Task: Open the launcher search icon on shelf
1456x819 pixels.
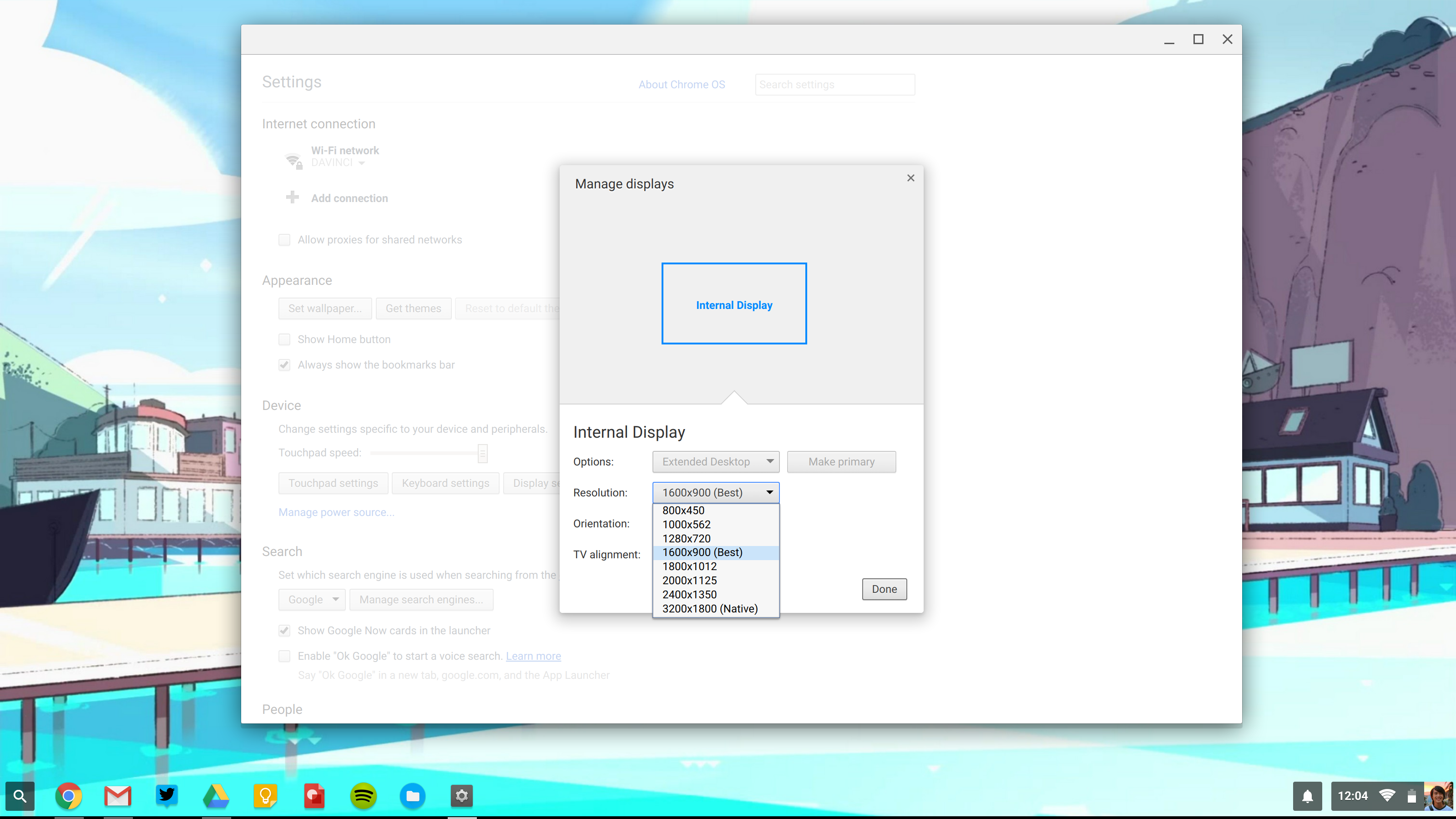Action: (x=20, y=796)
